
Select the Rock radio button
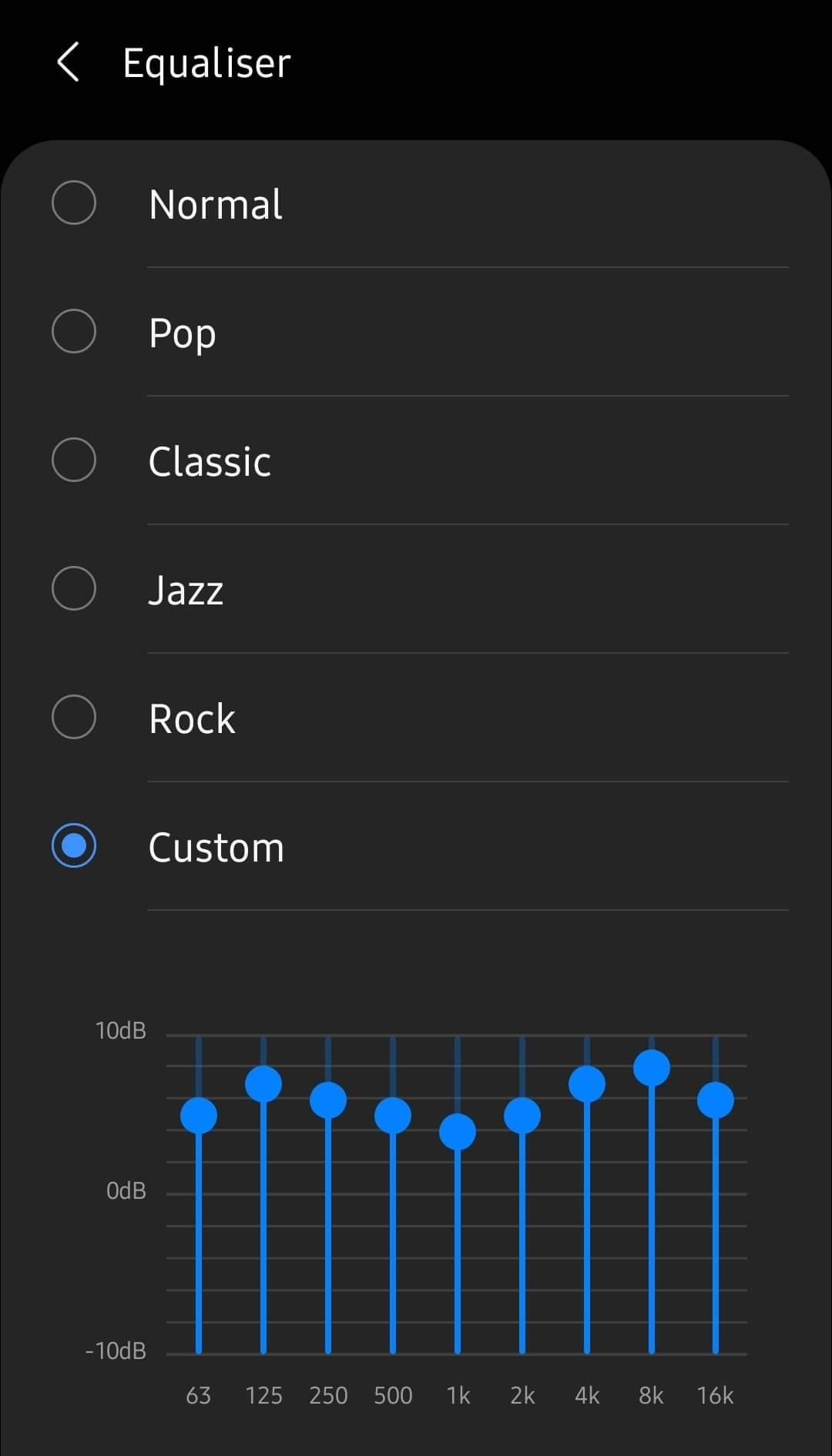(x=74, y=717)
